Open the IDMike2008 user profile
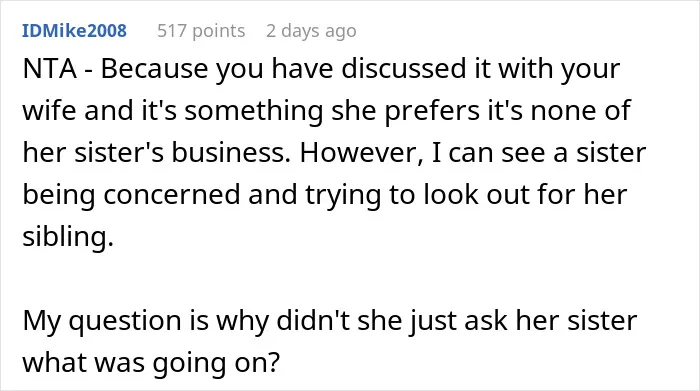Screen dimensions: 700x391 pos(75,31)
